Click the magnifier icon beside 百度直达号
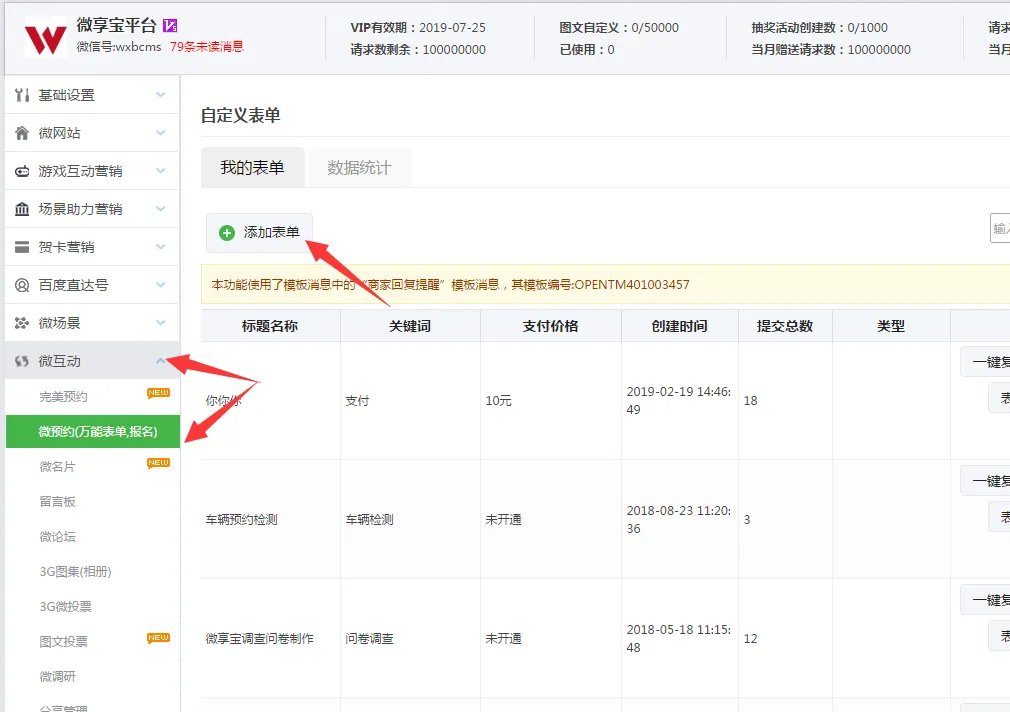This screenshot has width=1010, height=712. pyautogui.click(x=23, y=285)
